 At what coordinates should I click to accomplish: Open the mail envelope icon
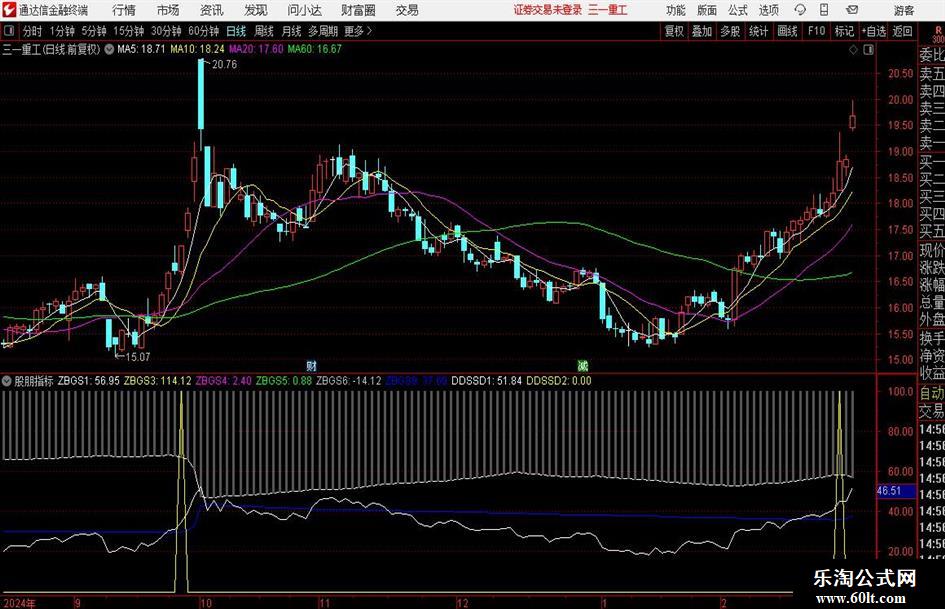click(852, 10)
